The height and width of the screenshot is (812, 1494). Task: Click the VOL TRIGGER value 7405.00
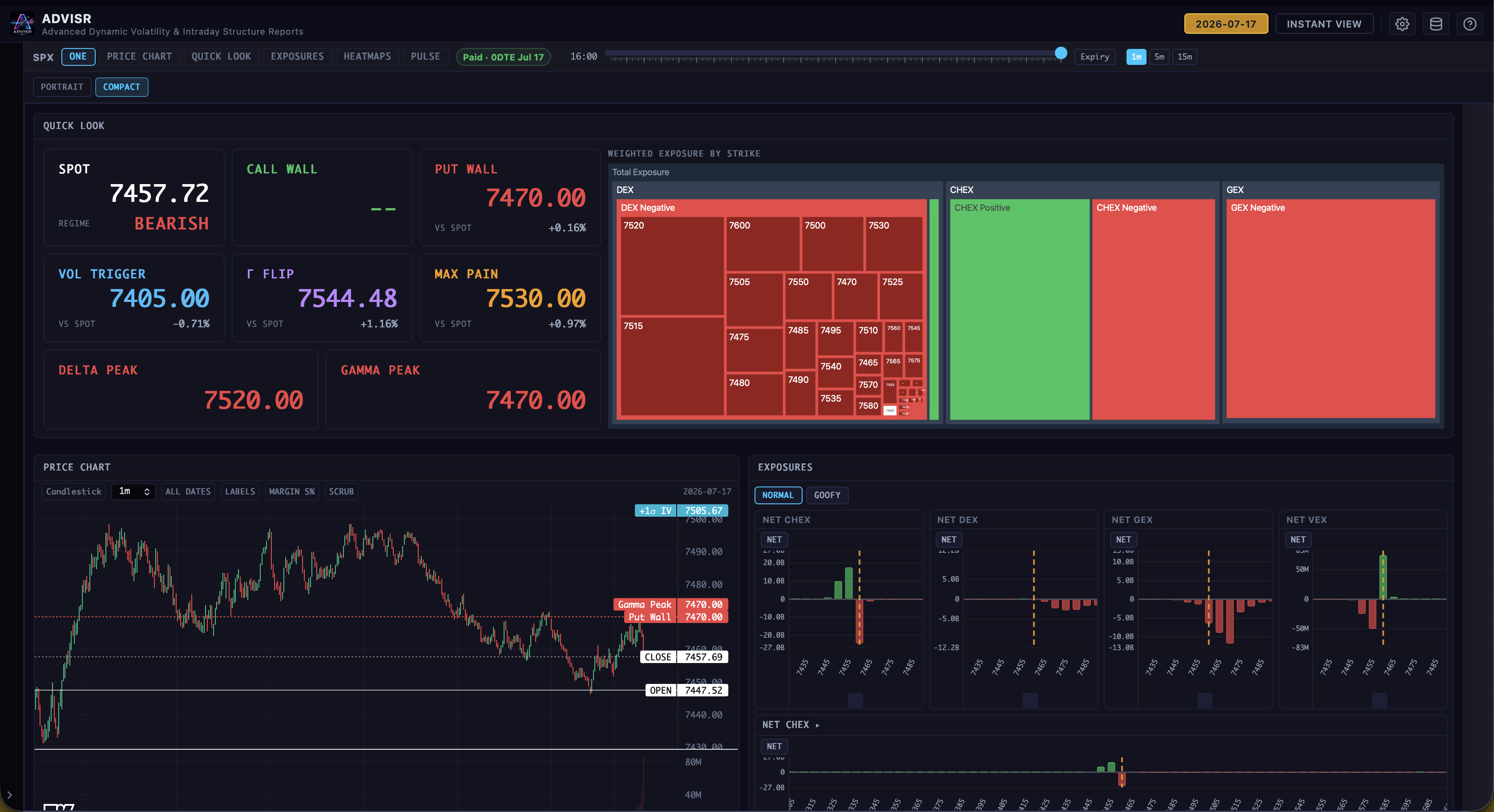[x=159, y=298]
